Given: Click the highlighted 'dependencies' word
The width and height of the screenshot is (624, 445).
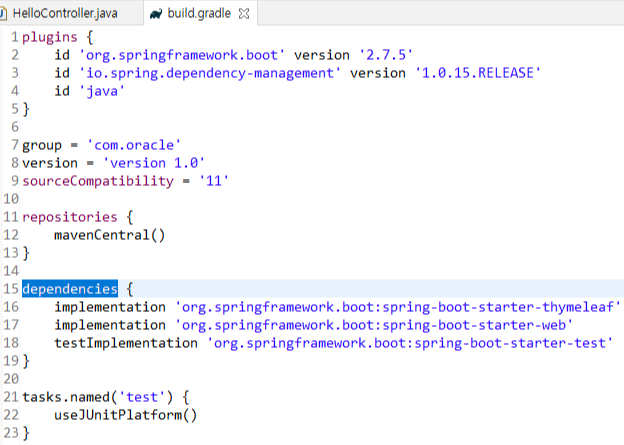Looking at the screenshot, I should coord(70,289).
